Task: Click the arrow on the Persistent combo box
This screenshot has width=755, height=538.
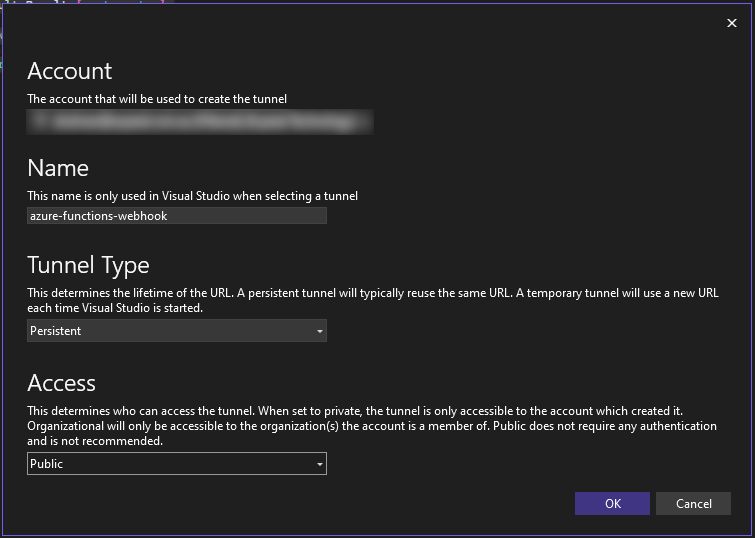Action: (319, 331)
